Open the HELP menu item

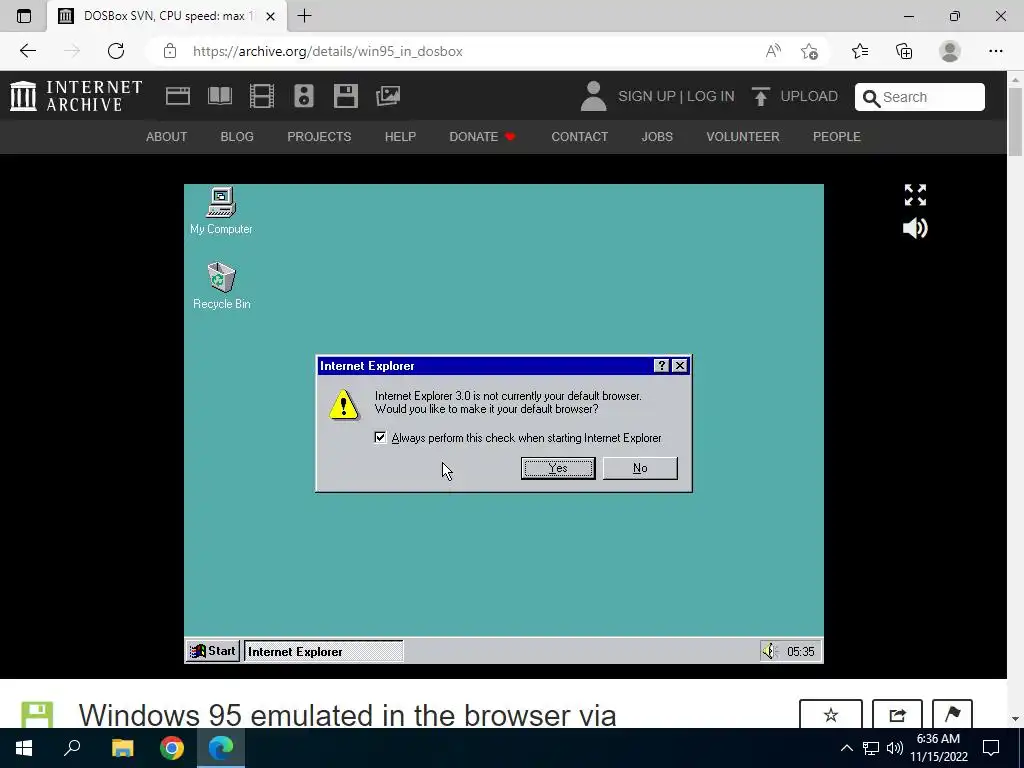400,136
